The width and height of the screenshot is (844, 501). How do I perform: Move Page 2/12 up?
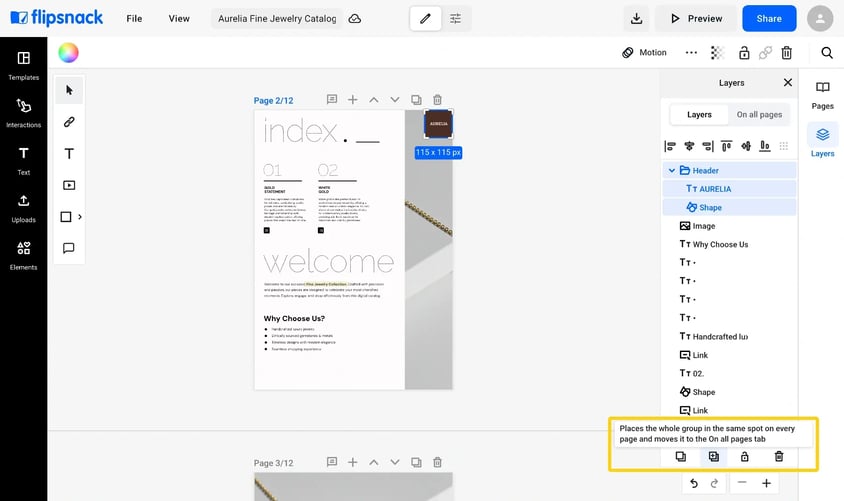(x=374, y=100)
